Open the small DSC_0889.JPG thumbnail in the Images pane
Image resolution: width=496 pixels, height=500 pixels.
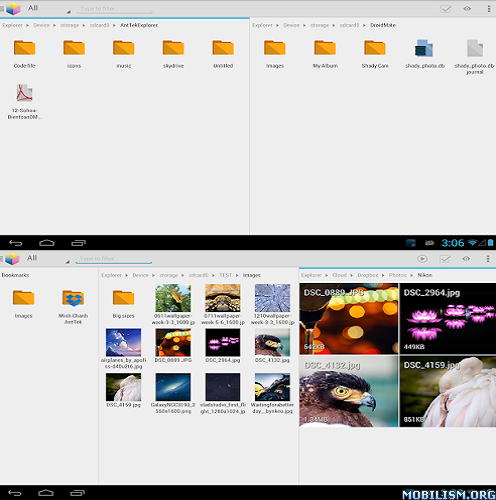click(173, 342)
